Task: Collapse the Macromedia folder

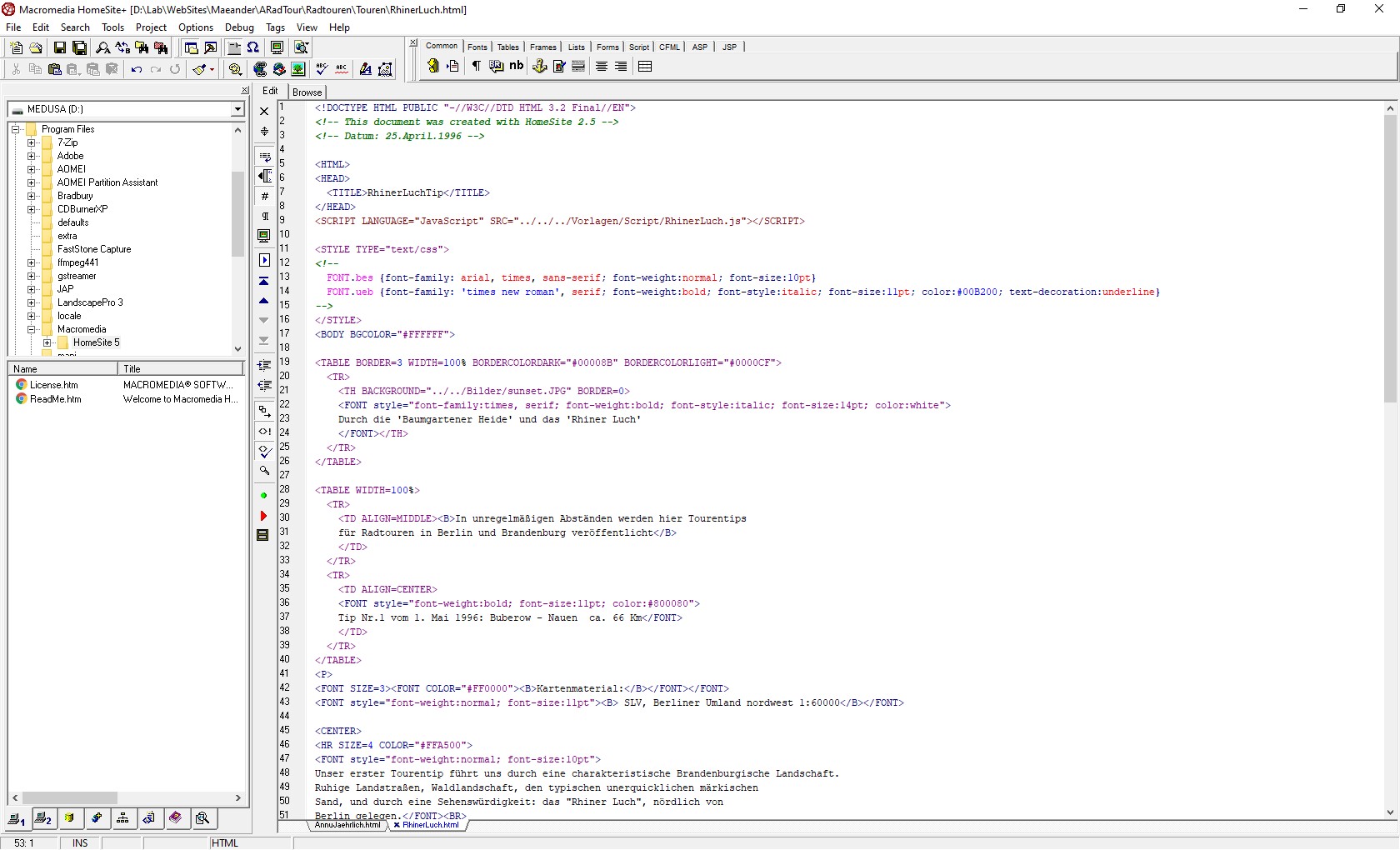Action: pyautogui.click(x=32, y=329)
